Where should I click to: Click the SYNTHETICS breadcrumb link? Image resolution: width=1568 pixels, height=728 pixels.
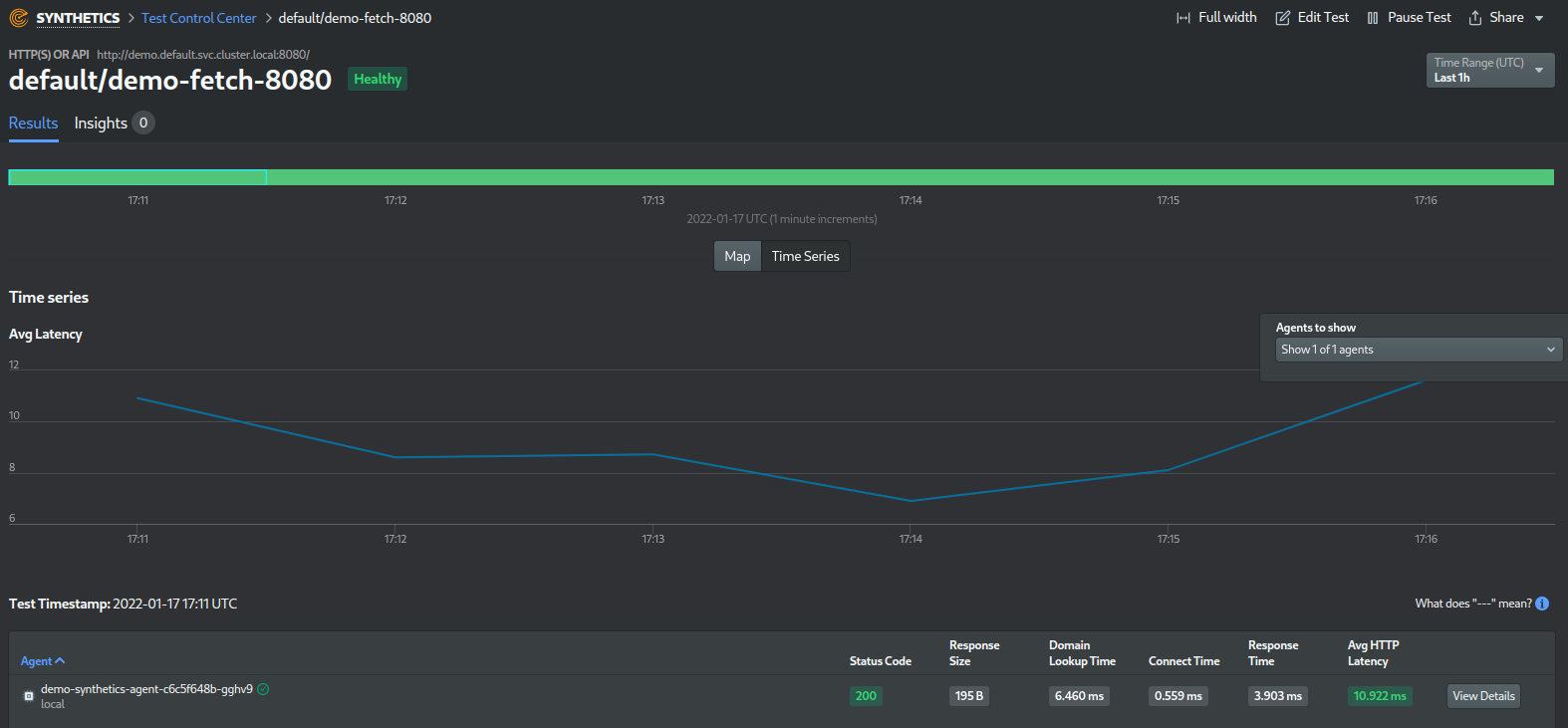point(78,18)
